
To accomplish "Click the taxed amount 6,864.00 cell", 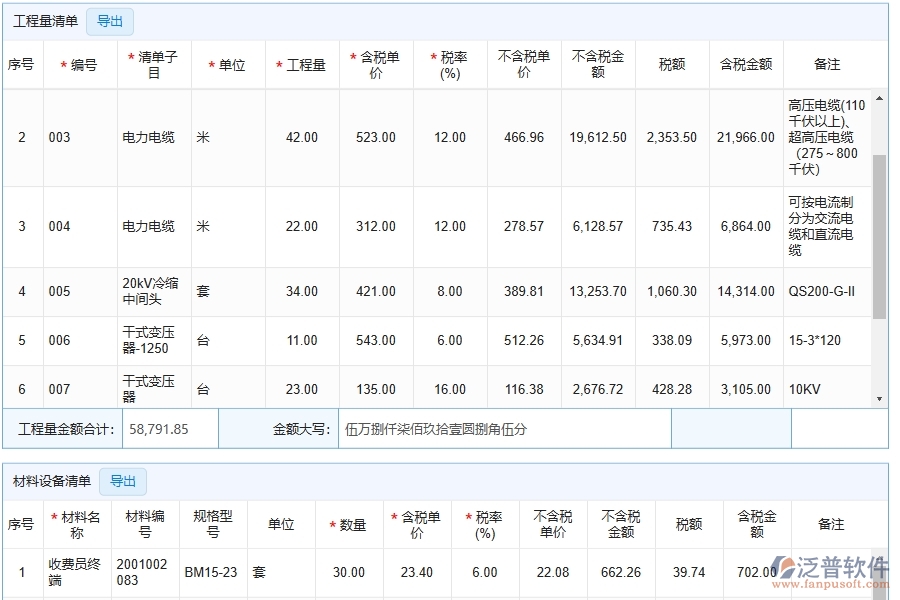I will point(746,227).
